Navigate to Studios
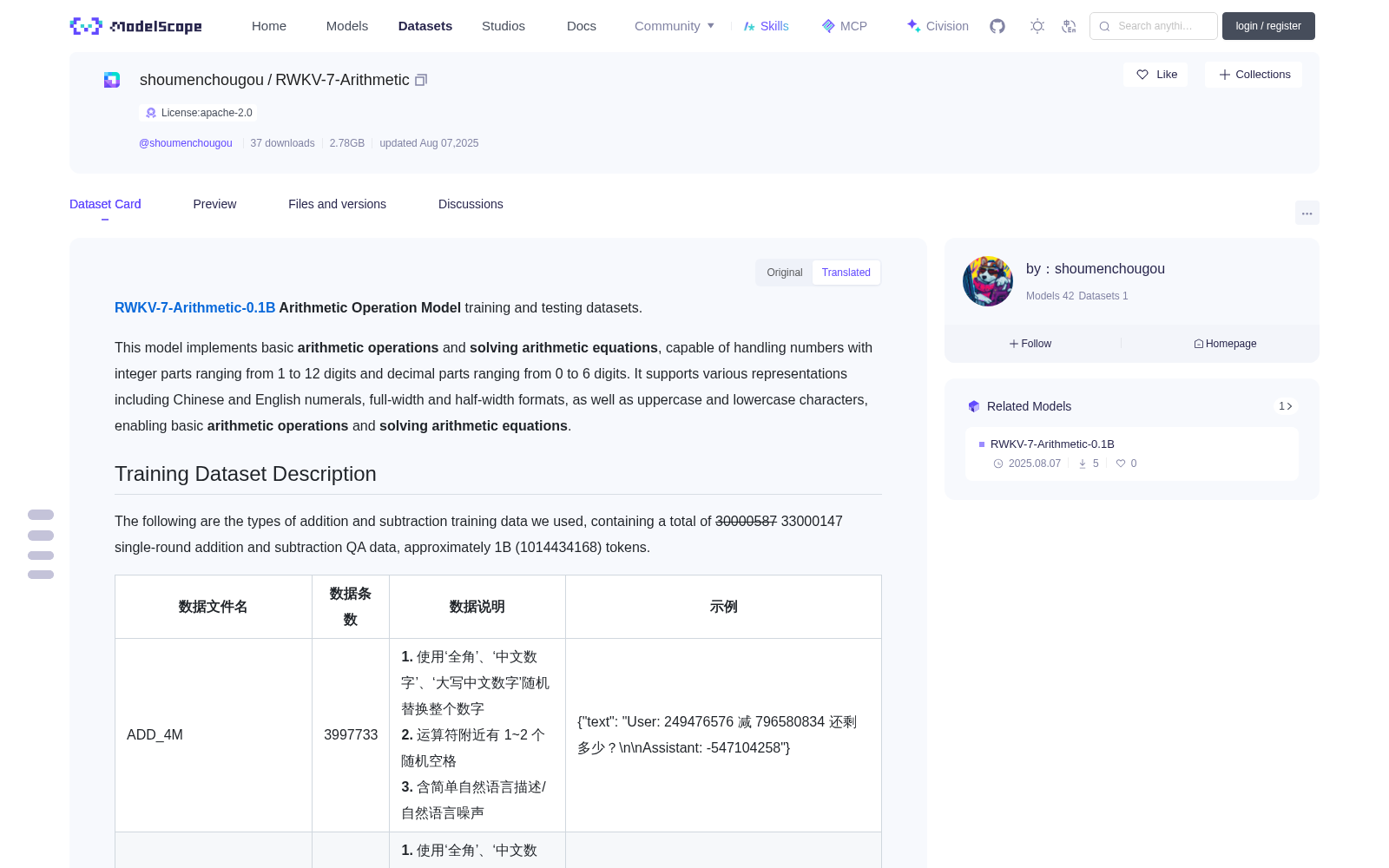Screen dimensions: 1389x868 coord(504,26)
